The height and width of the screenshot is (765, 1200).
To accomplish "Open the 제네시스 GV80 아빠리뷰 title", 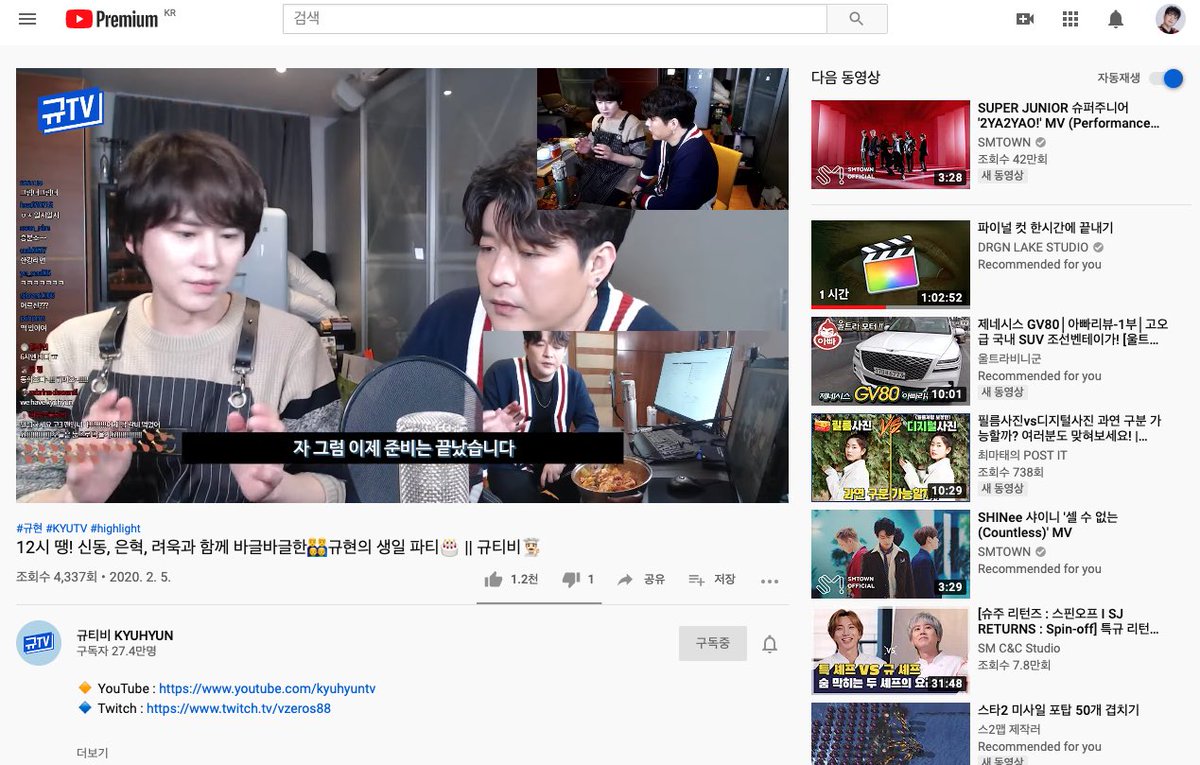I will point(1073,333).
